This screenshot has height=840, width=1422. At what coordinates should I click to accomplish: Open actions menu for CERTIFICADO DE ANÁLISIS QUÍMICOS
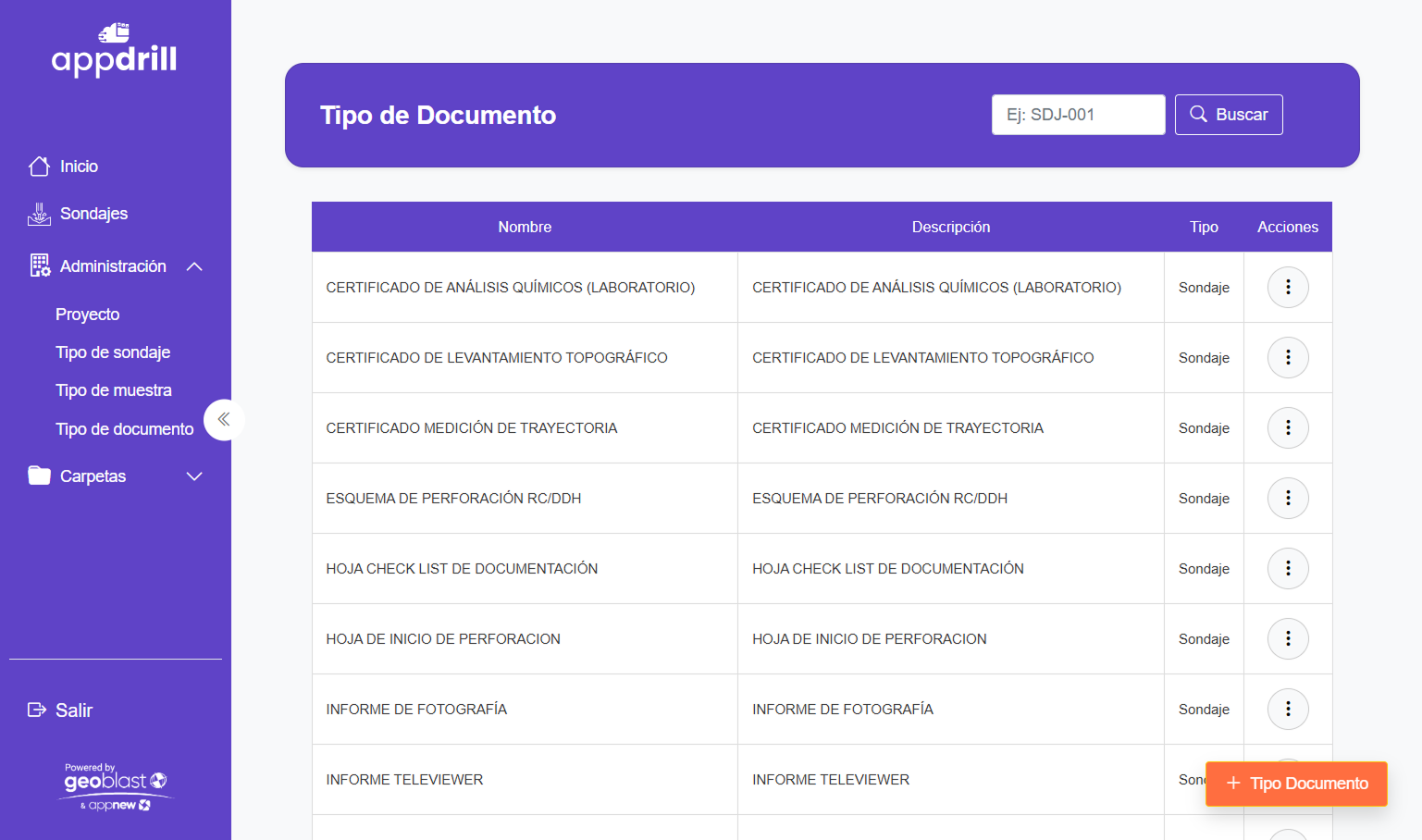pyautogui.click(x=1288, y=287)
